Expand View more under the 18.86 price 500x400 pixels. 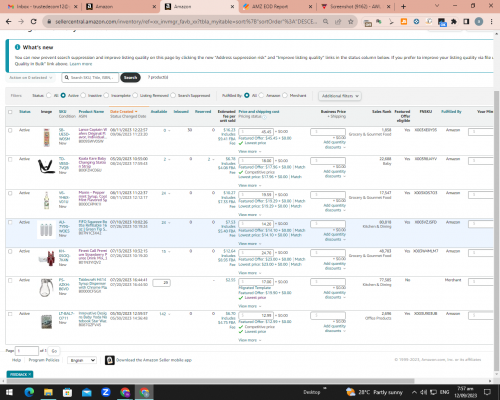click(x=250, y=185)
